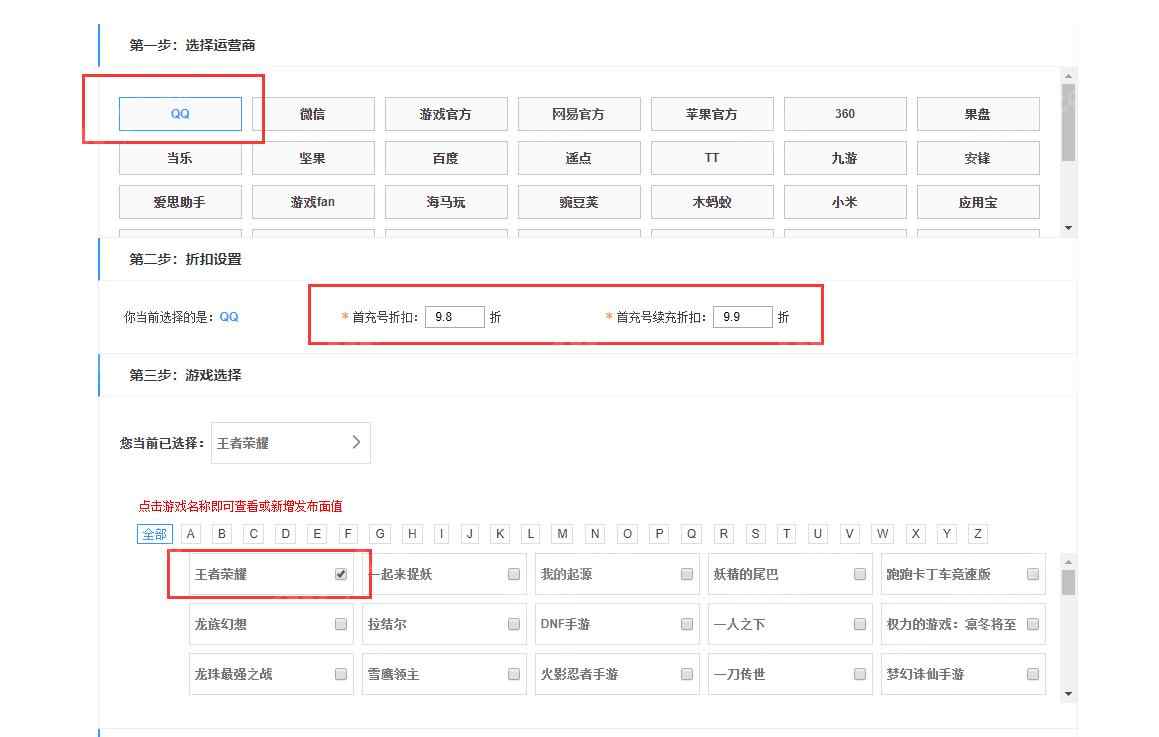The image size is (1159, 737).
Task: Click the operator list scroll-down arrow
Action: [x=1068, y=228]
